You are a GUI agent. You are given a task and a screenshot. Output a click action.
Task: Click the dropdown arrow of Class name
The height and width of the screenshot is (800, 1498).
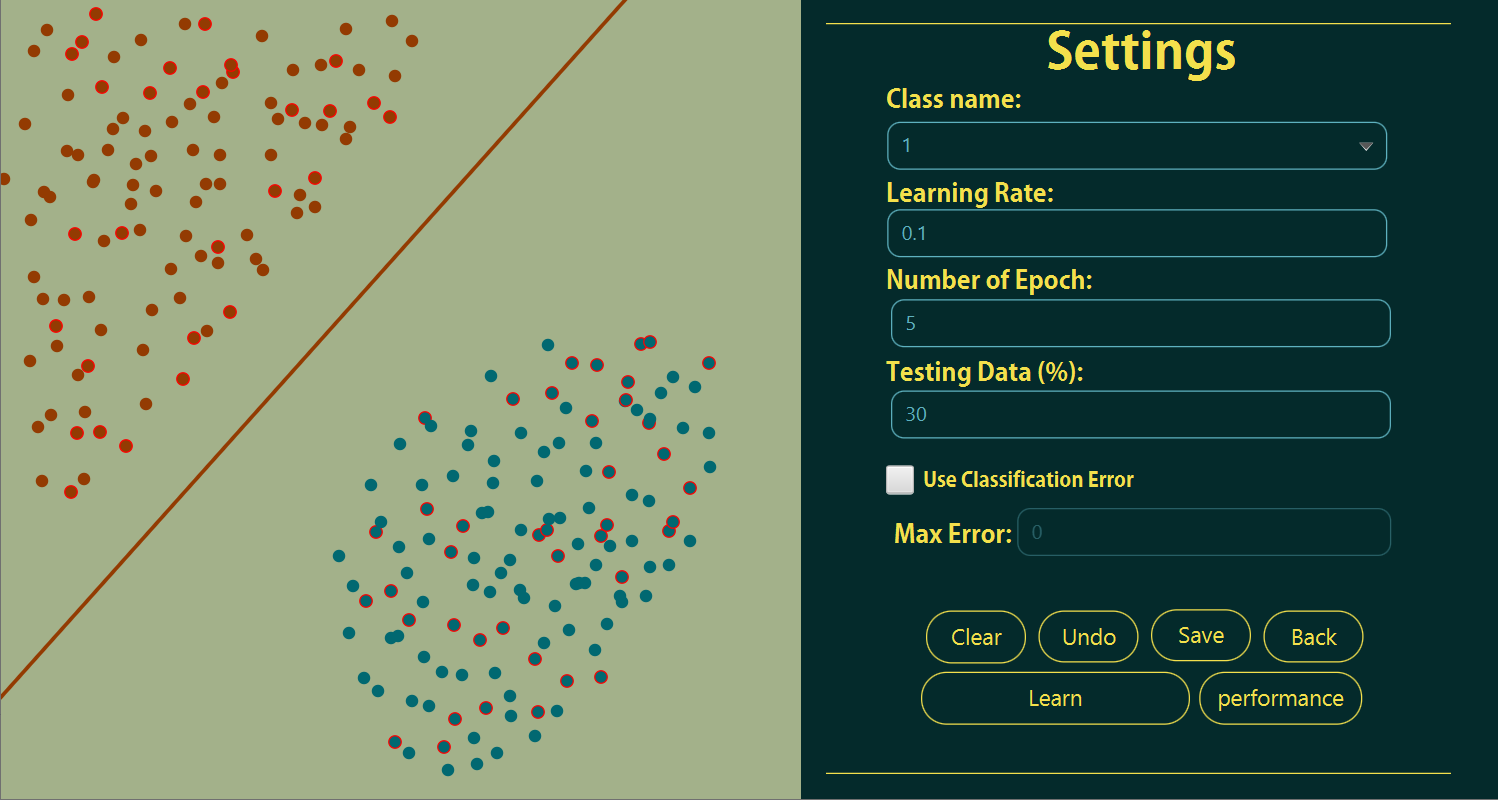coord(1366,147)
